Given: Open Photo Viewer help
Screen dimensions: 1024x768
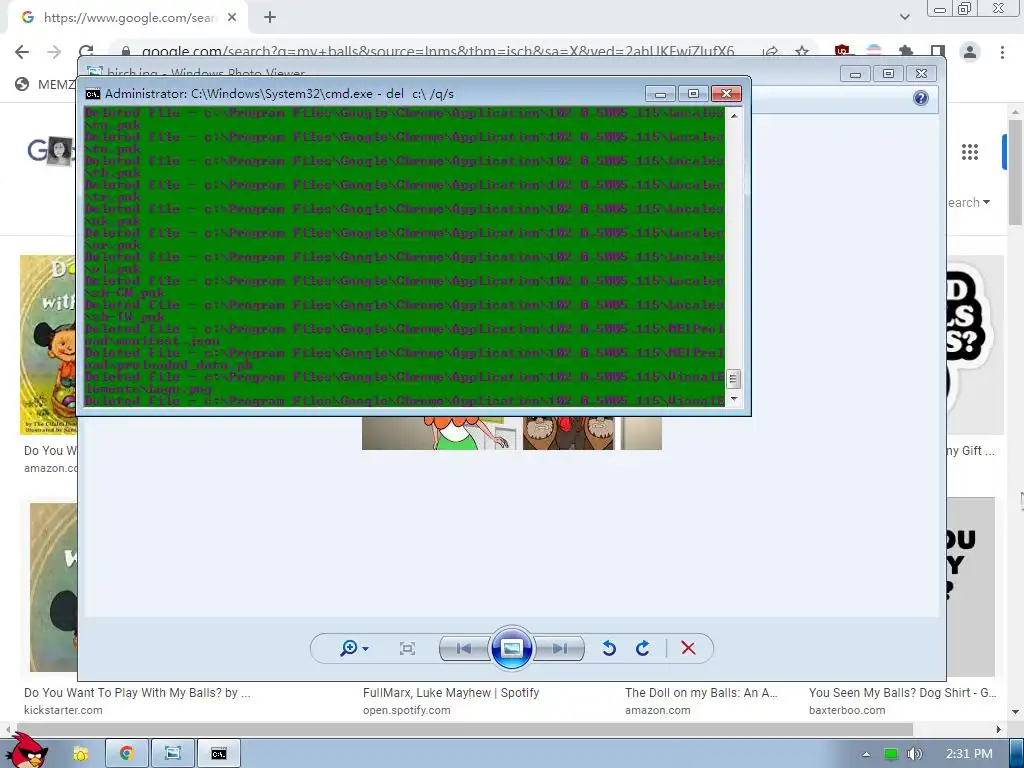Looking at the screenshot, I should click(921, 98).
